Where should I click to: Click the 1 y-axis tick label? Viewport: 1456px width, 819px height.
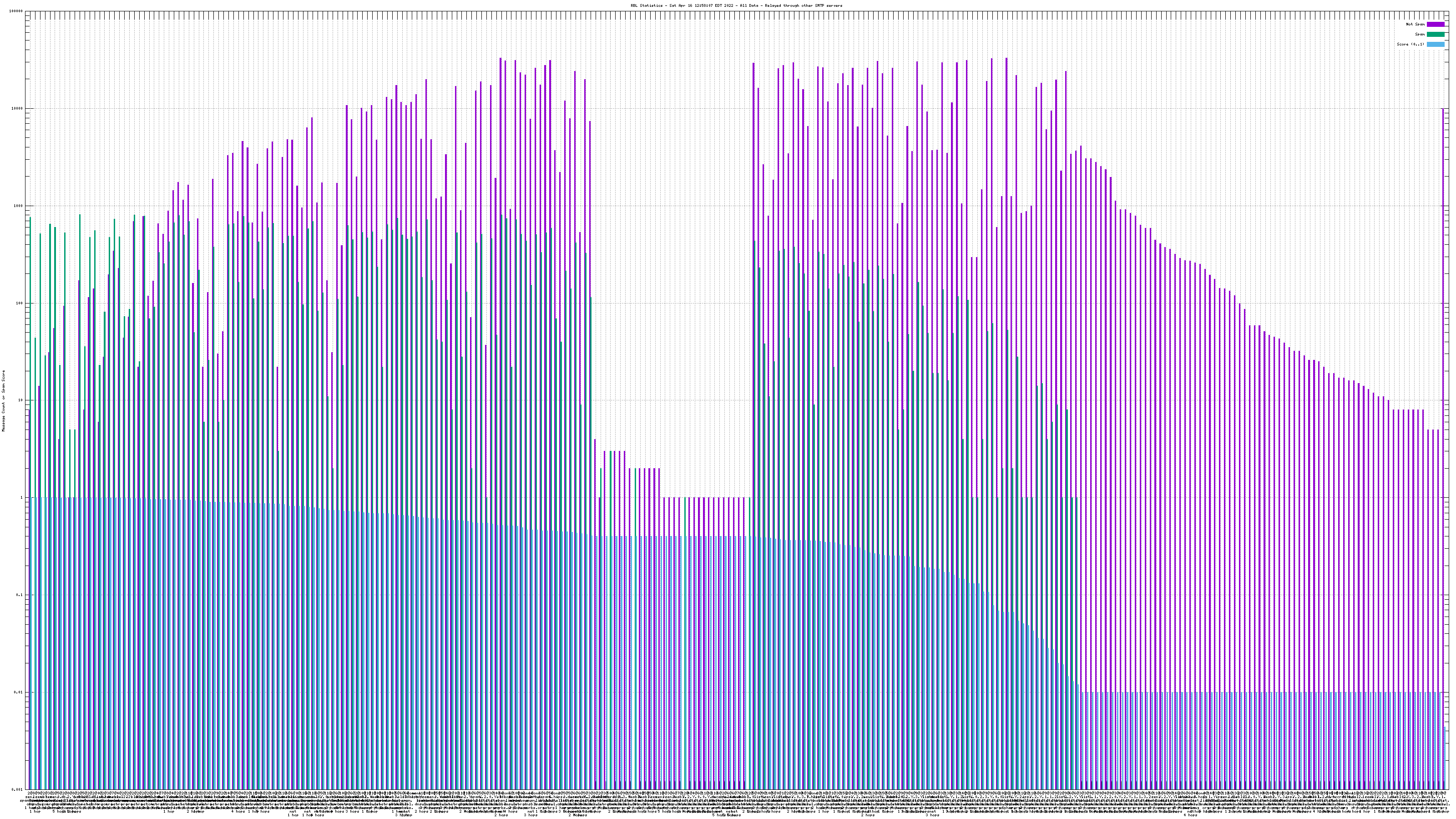21,497
